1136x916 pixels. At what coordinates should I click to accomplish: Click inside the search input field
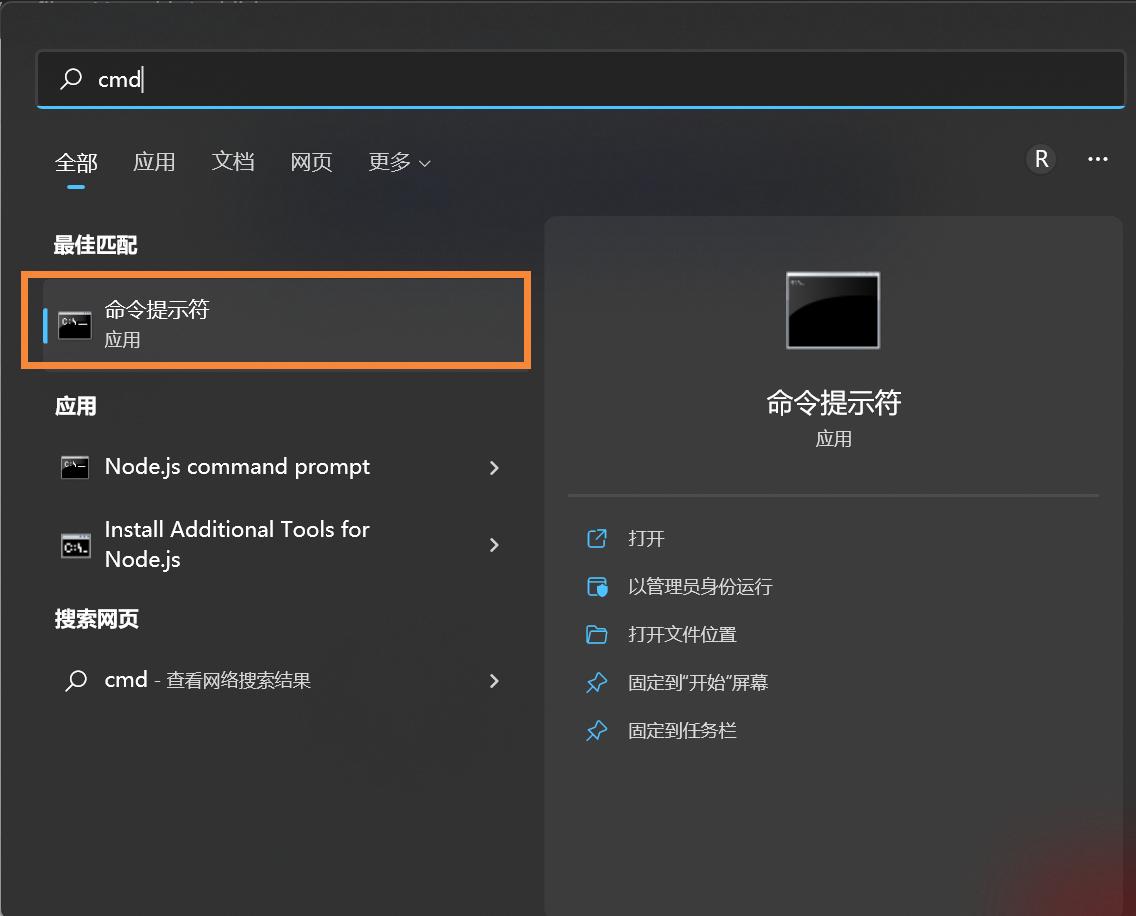click(x=300, y=78)
